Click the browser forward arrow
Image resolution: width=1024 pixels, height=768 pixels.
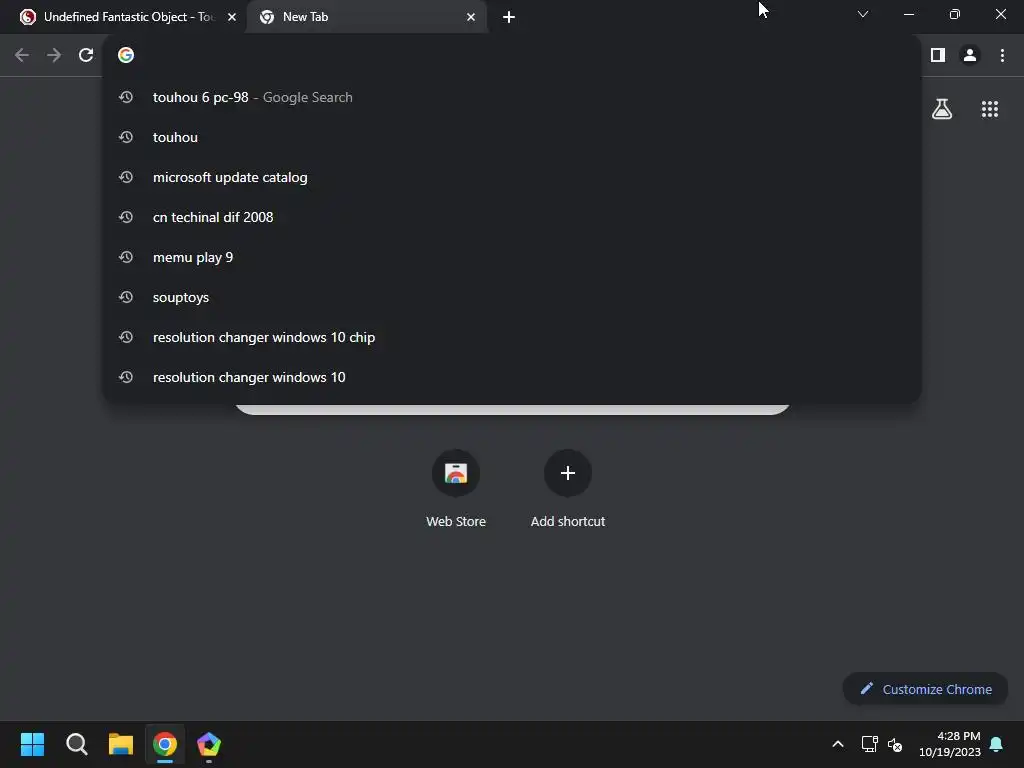(x=54, y=56)
